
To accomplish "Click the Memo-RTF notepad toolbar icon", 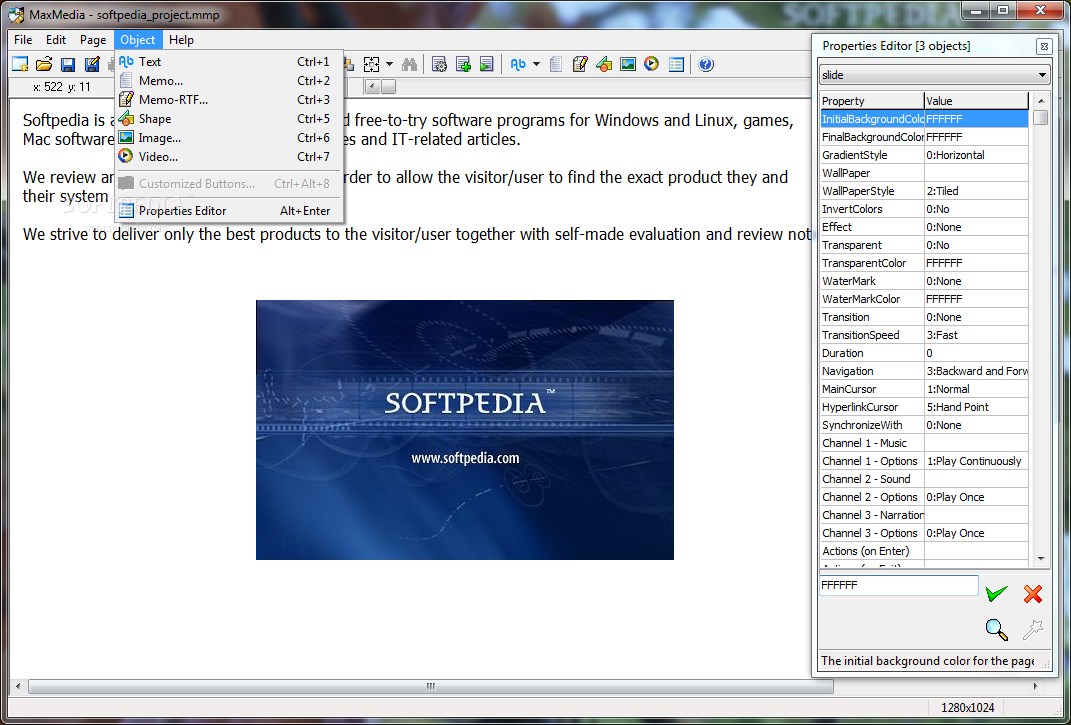I will pos(580,64).
